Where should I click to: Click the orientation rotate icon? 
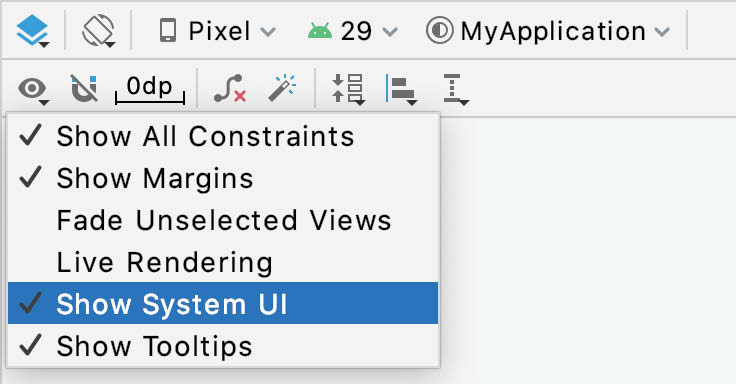(x=98, y=31)
